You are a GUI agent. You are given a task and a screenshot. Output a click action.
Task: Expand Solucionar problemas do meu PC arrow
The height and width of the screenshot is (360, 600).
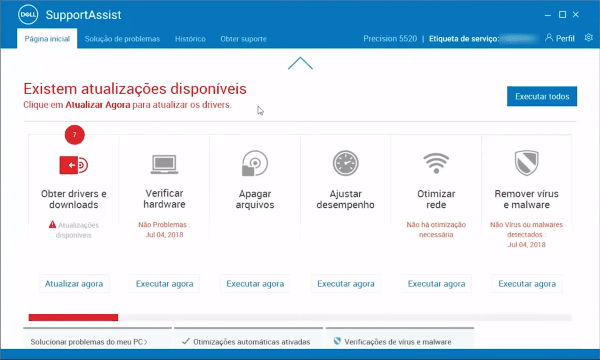click(145, 342)
